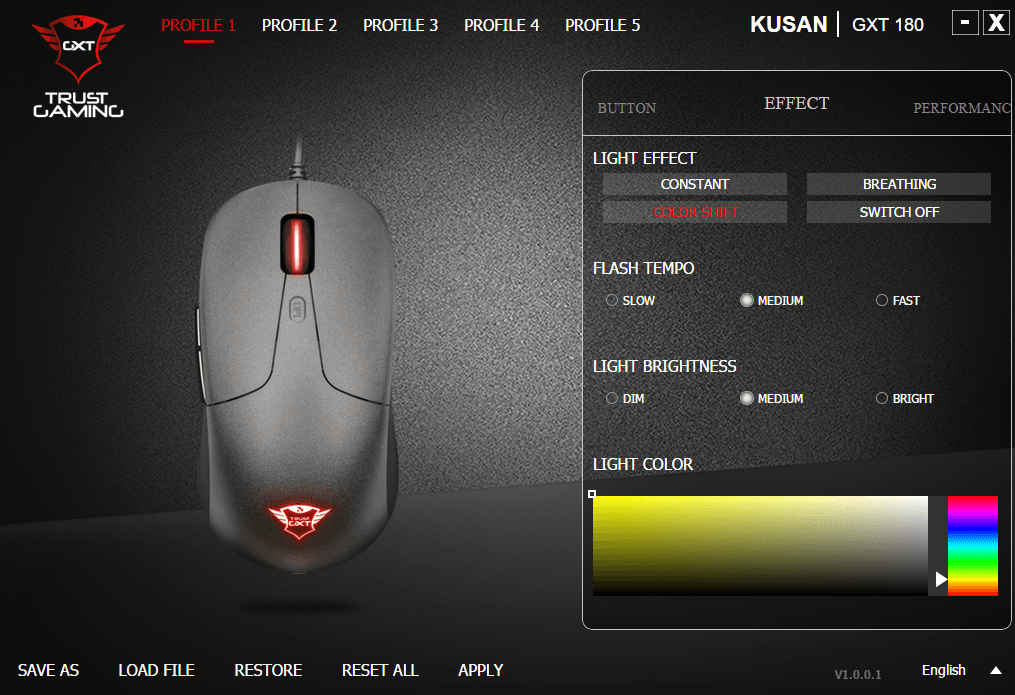Expand the English language dropdown arrow
Screen dimensions: 1015x695
pyautogui.click(x=996, y=670)
